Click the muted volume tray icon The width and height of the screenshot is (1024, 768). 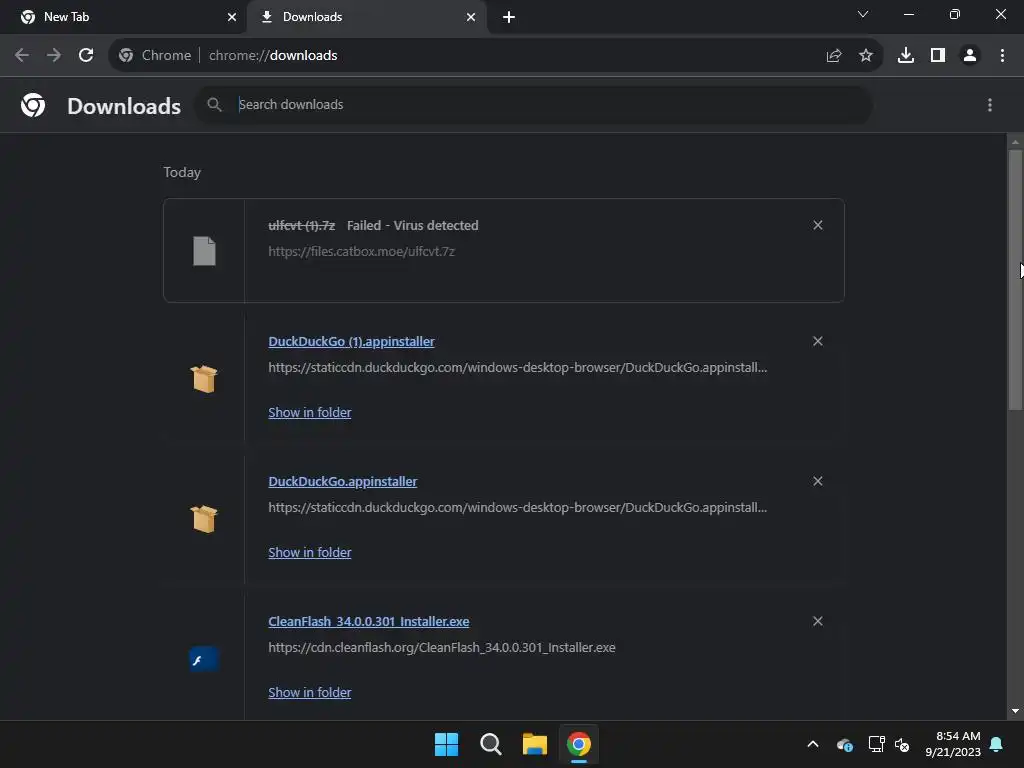coord(903,744)
